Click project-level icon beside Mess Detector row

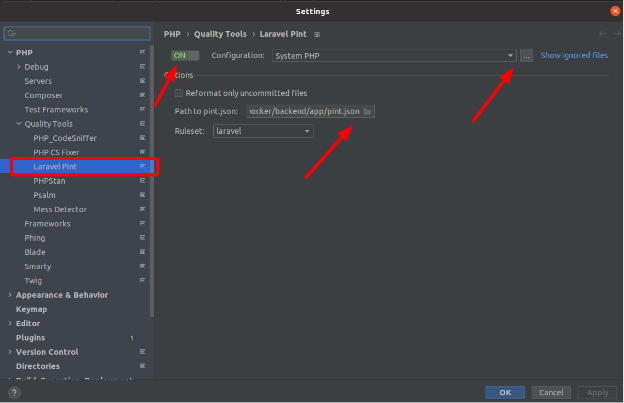click(142, 209)
